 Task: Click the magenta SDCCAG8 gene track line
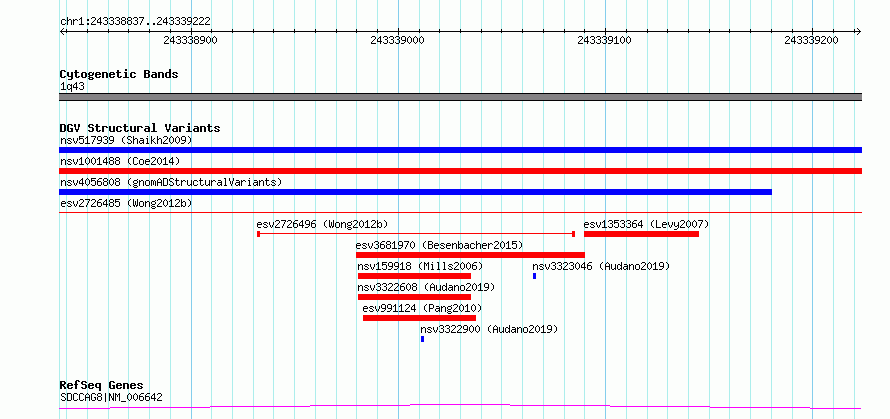tap(460, 406)
